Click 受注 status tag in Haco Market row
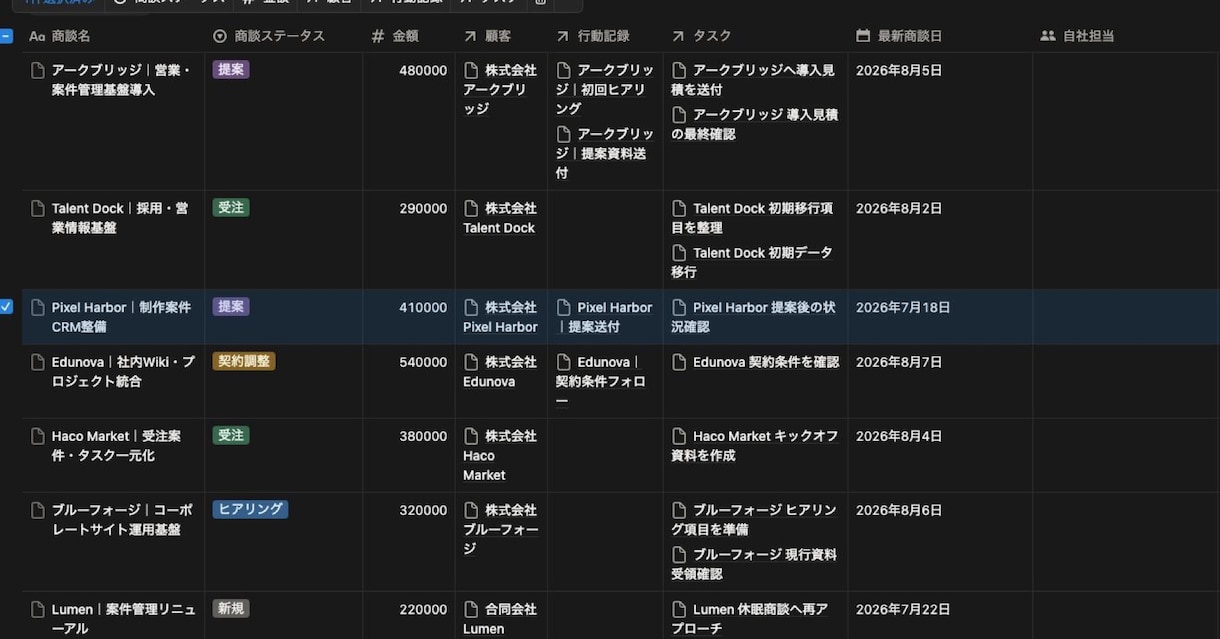Screen dimensions: 1220x639 (x=231, y=436)
